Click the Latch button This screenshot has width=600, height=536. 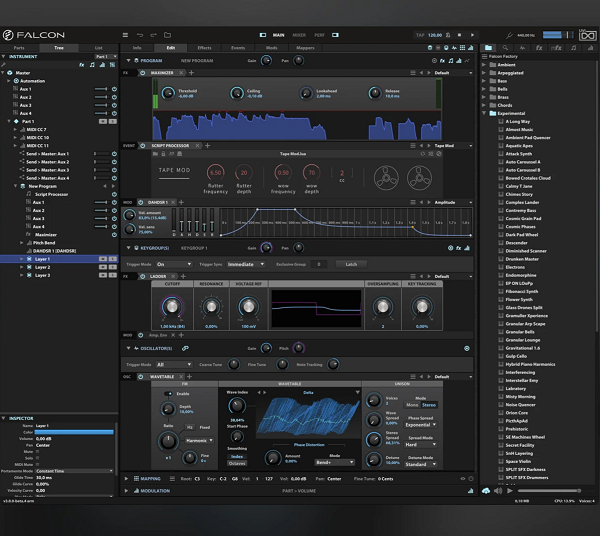coord(351,264)
